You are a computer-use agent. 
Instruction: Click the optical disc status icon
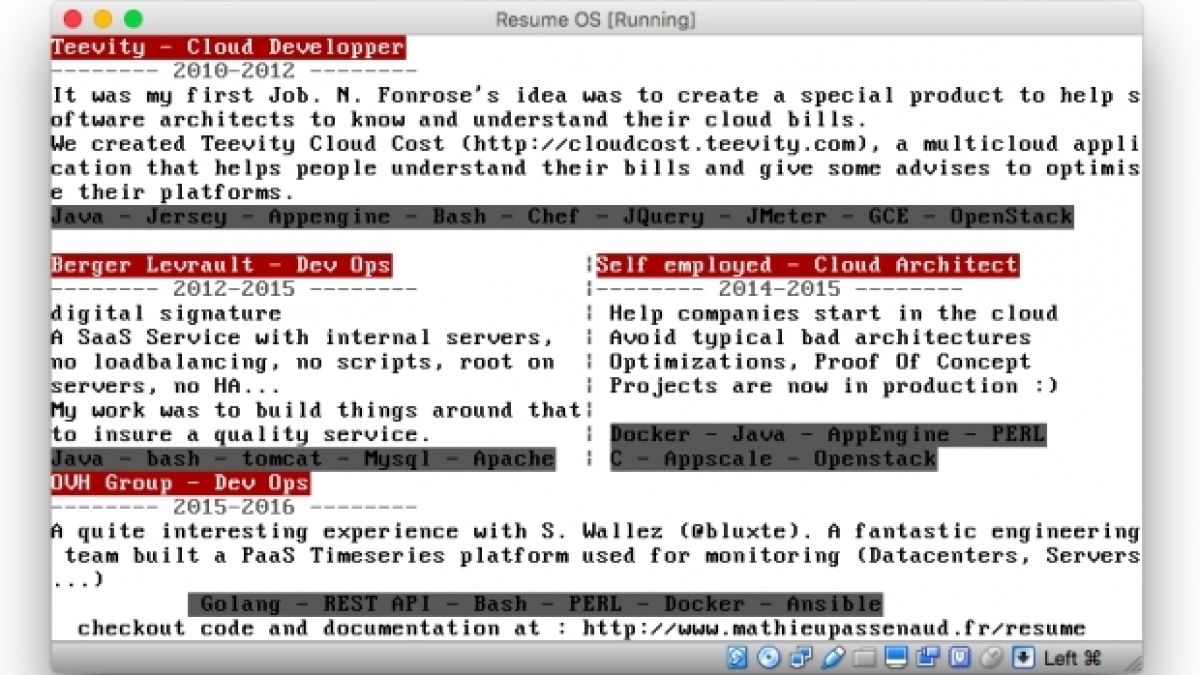(769, 657)
